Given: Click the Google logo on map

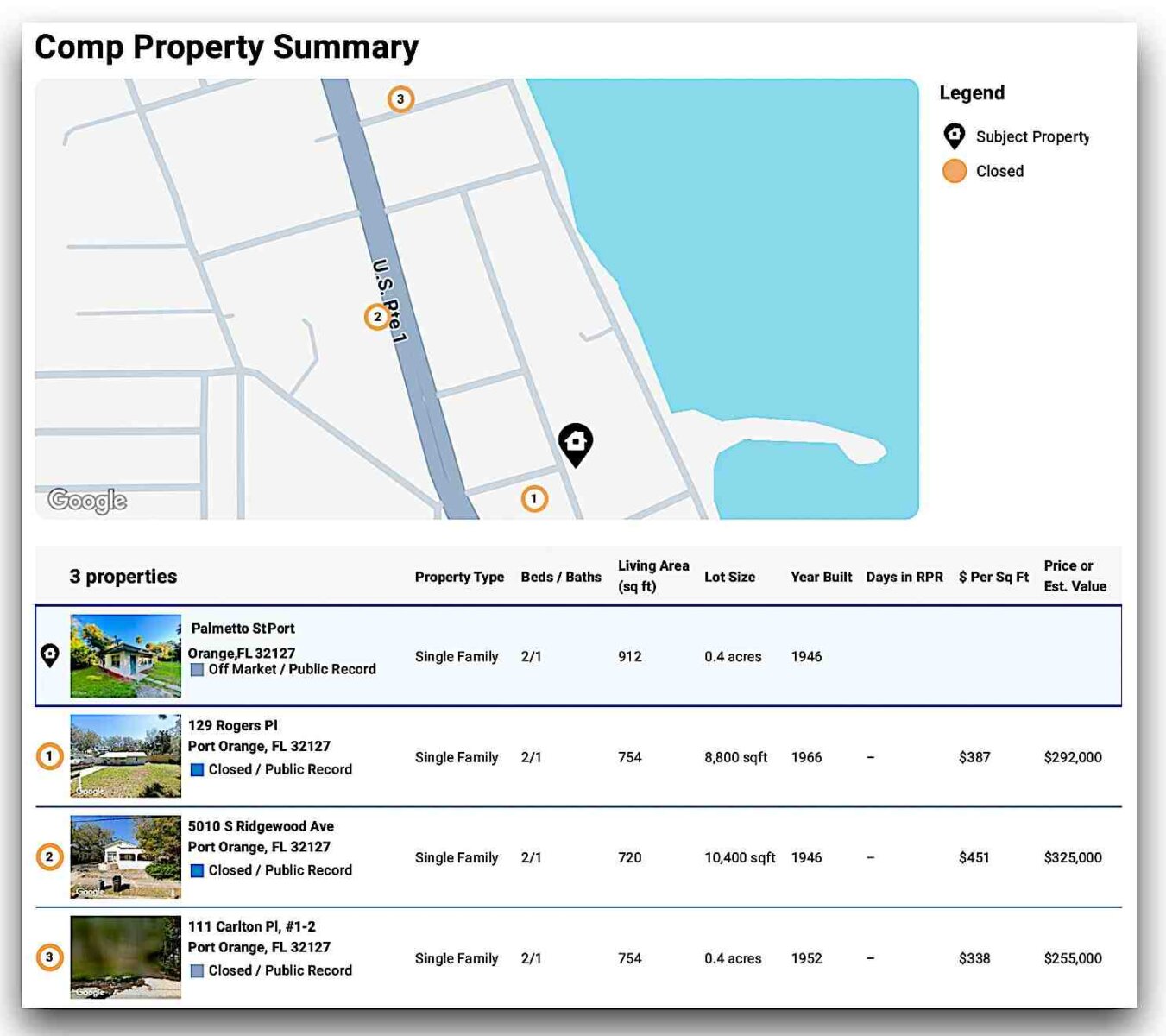Looking at the screenshot, I should (87, 500).
